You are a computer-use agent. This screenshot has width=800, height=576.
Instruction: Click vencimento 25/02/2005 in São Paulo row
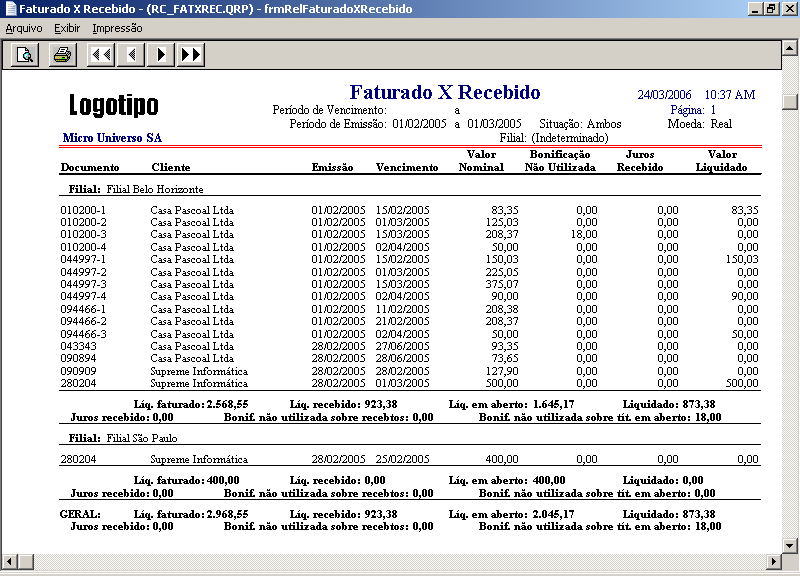coord(403,459)
